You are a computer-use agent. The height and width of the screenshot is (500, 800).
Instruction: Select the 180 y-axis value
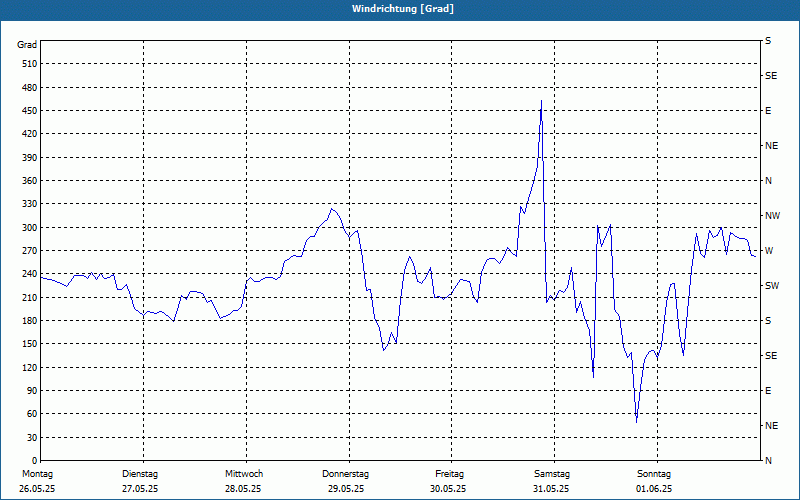coord(30,321)
